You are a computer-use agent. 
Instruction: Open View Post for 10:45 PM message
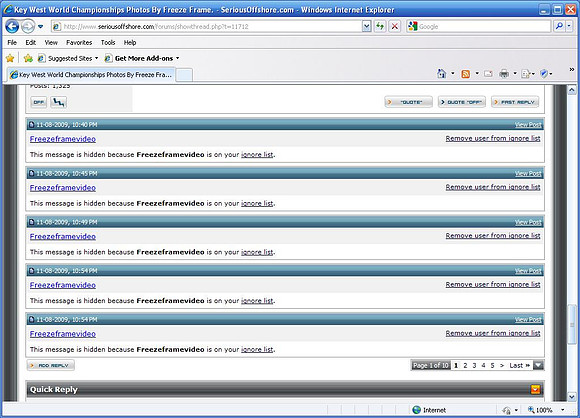pos(528,173)
